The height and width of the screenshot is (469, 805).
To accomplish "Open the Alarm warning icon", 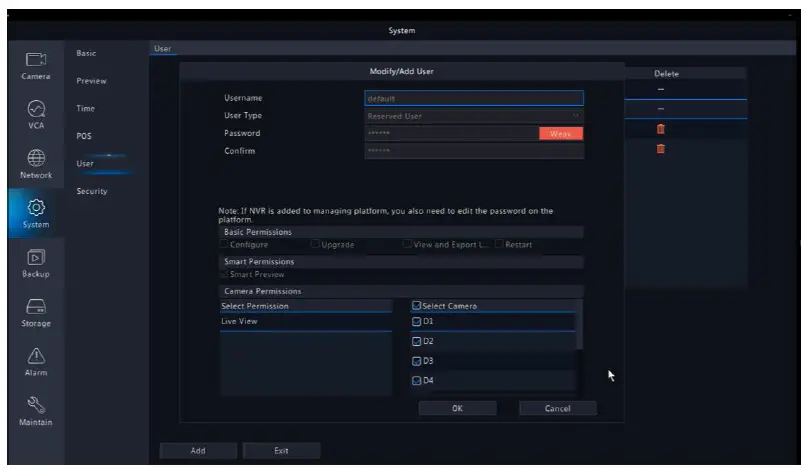I will click(36, 356).
